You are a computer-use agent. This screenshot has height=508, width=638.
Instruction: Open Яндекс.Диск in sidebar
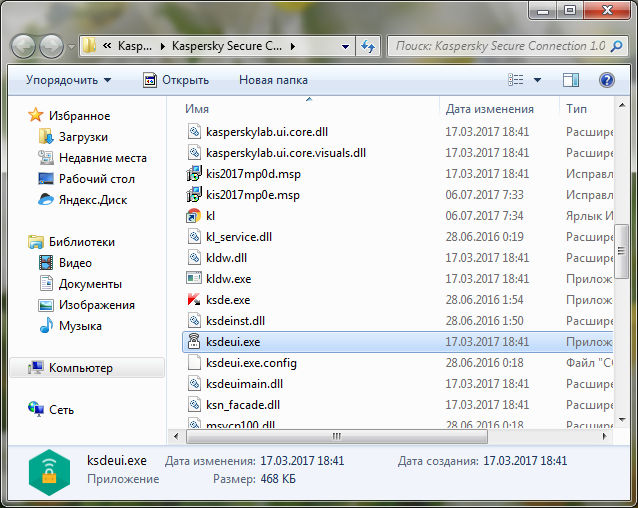click(x=93, y=200)
